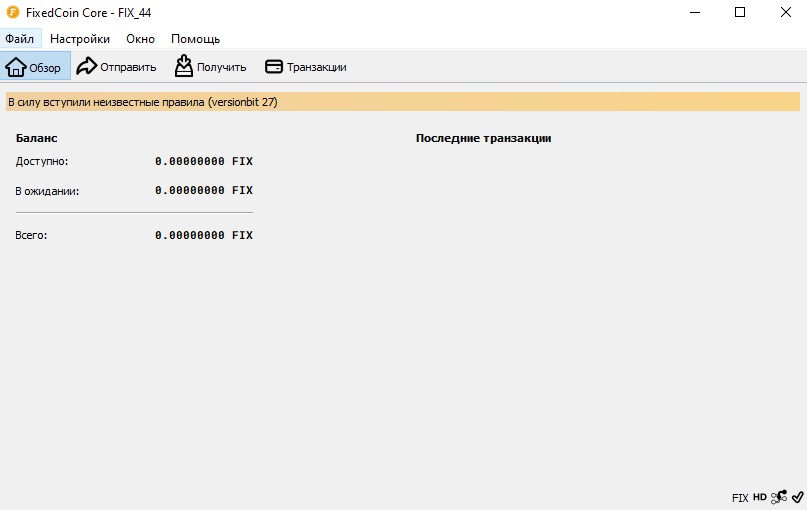Click the Последние транзакции heading
The width and height of the screenshot is (807, 510).
[x=483, y=138]
